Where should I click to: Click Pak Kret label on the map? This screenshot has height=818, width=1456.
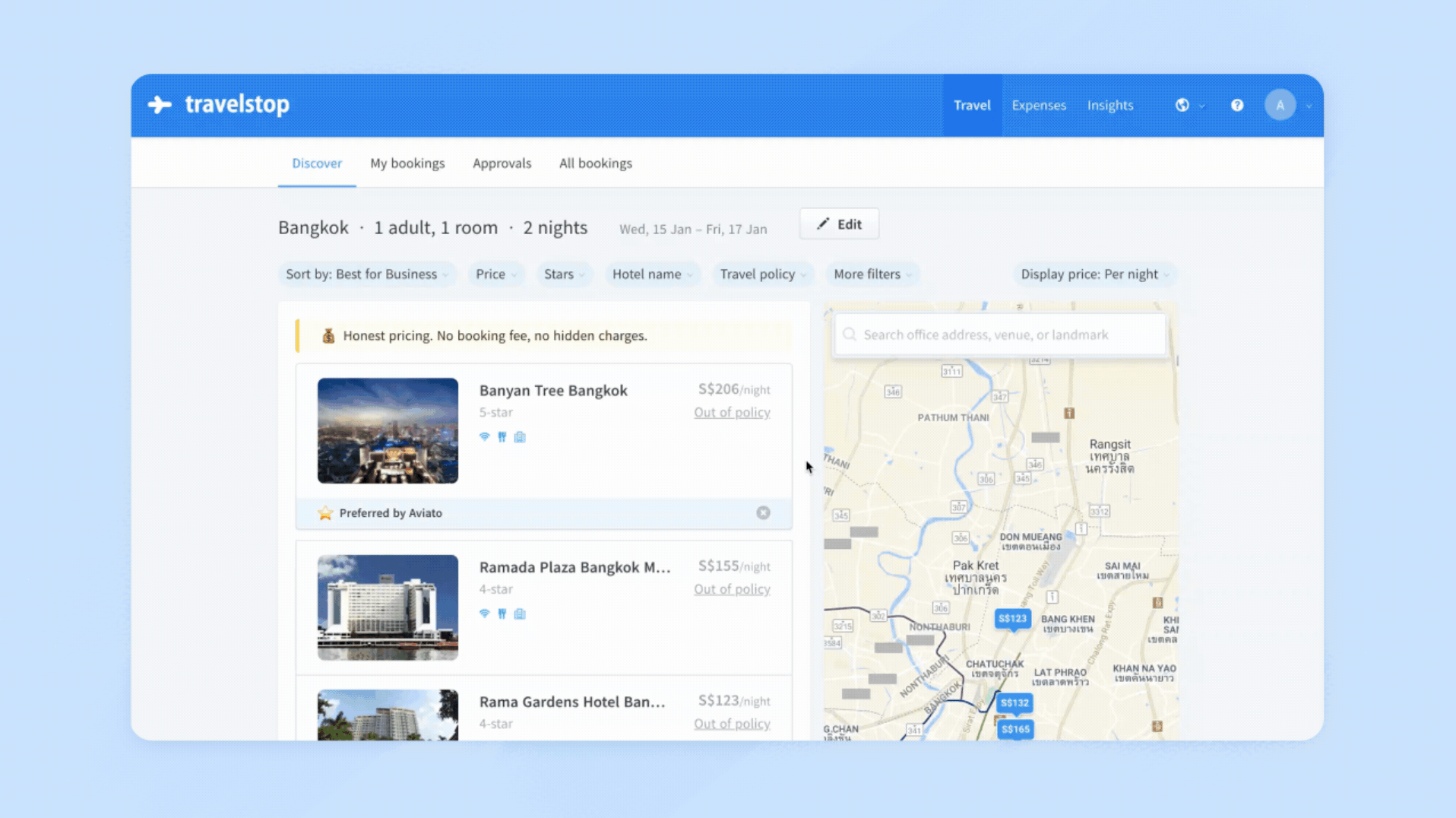coord(976,565)
